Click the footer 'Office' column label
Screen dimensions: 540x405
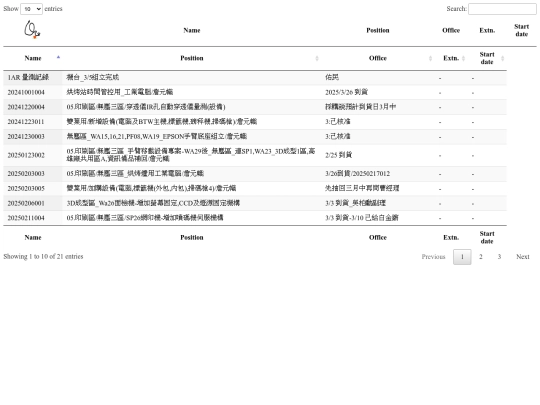(378, 238)
